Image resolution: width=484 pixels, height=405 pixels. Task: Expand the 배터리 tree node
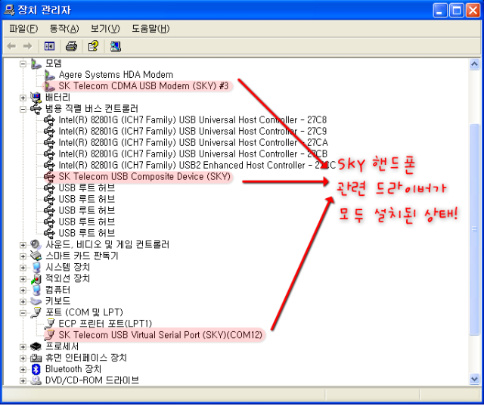23,98
